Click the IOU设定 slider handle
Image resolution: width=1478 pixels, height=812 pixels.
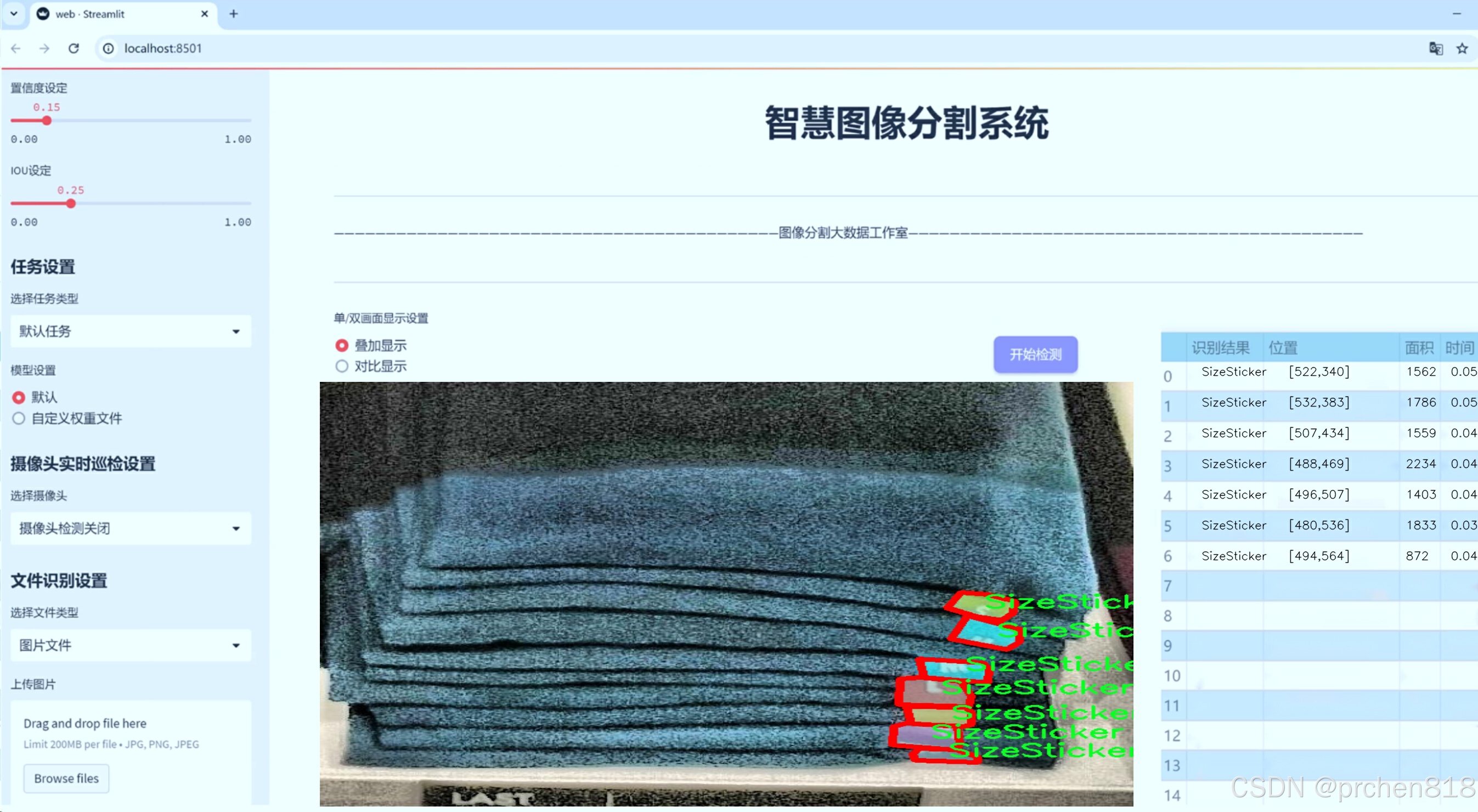pyautogui.click(x=71, y=204)
